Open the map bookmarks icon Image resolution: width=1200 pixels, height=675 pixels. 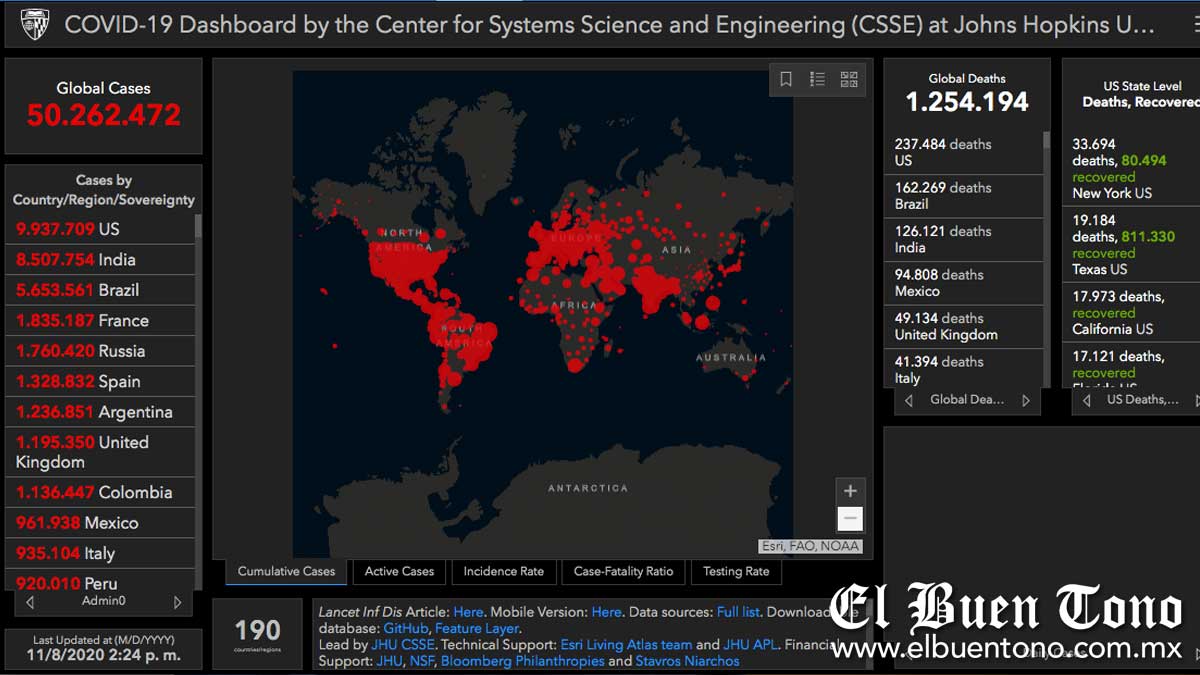tap(786, 80)
